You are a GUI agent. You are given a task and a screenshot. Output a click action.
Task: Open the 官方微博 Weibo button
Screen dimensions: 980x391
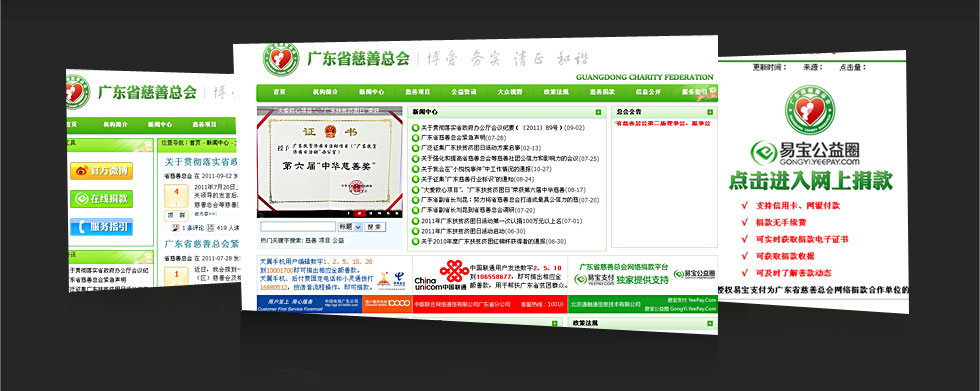tap(101, 171)
